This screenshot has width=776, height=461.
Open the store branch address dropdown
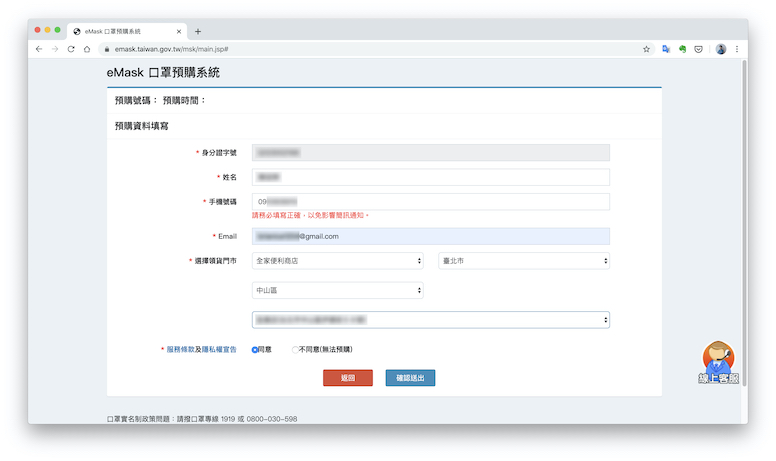431,320
